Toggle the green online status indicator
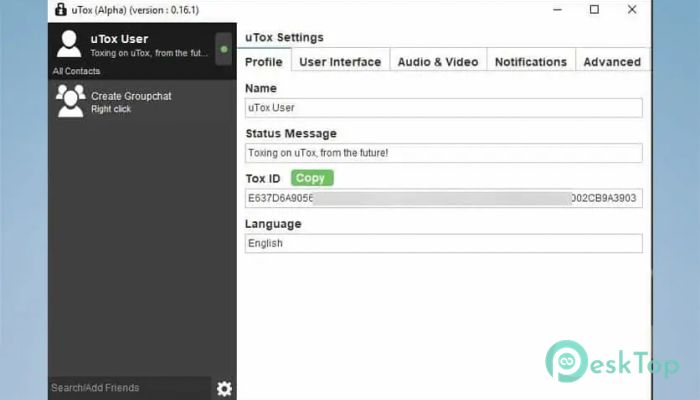The width and height of the screenshot is (700, 400). 224,49
